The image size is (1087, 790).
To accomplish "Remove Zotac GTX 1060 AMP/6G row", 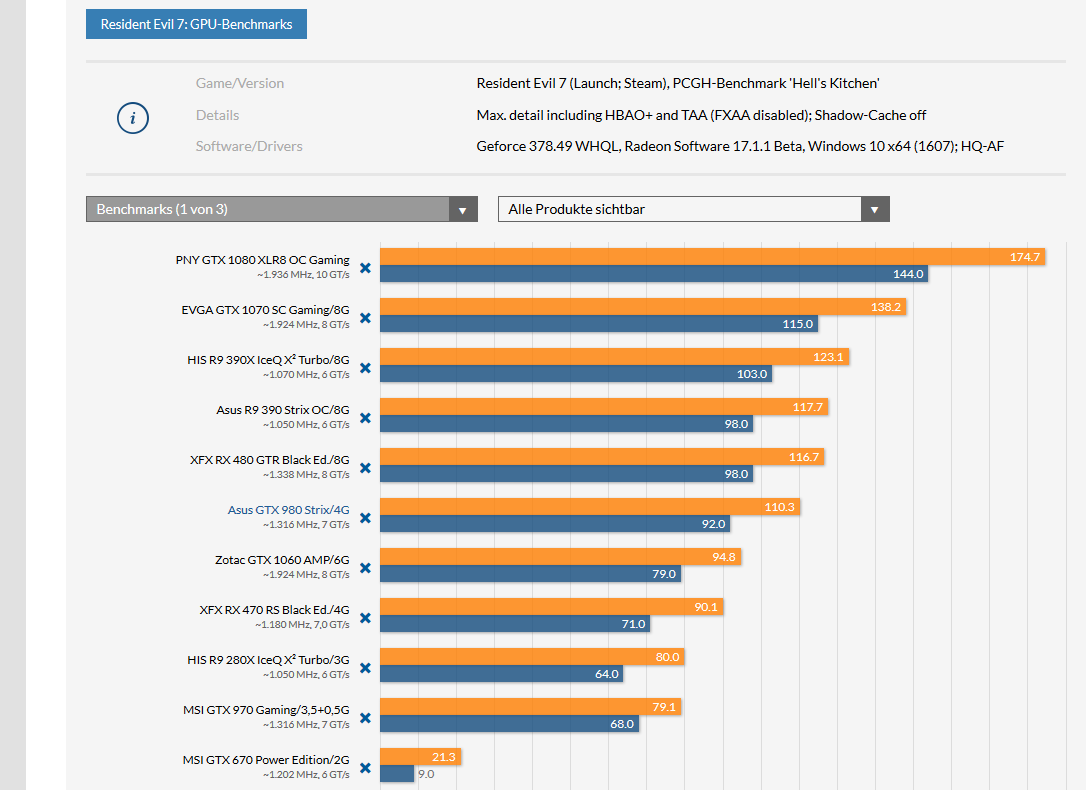I will coord(365,568).
